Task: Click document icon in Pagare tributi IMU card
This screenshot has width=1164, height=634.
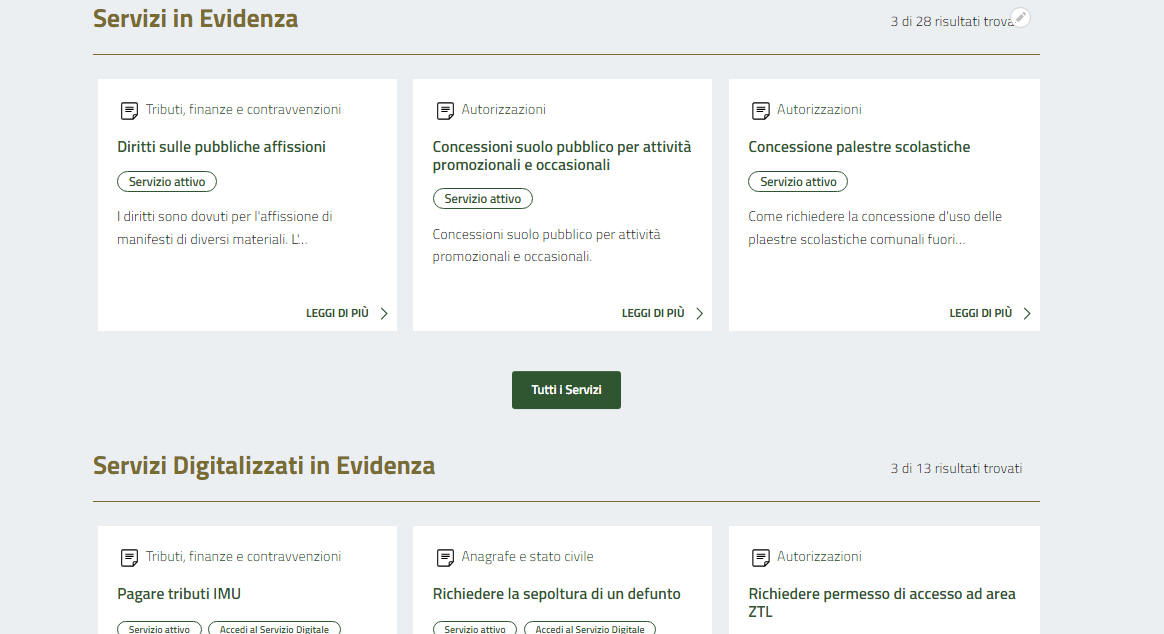Action: click(x=129, y=557)
